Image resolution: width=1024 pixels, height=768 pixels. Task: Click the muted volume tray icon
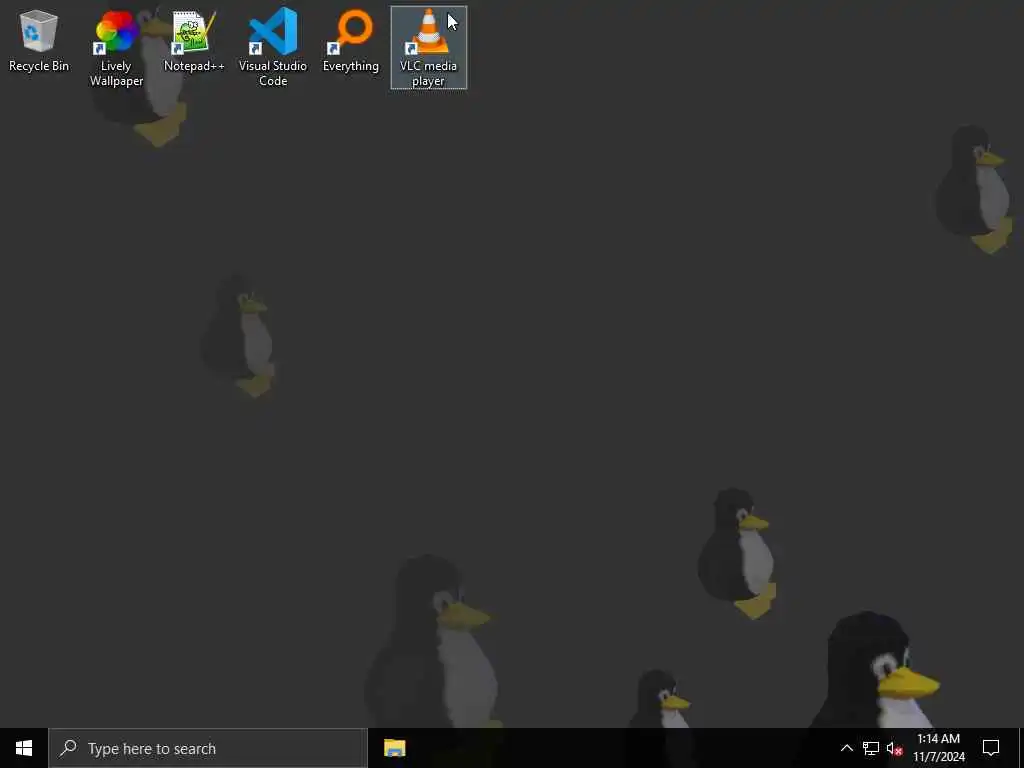[x=894, y=748]
